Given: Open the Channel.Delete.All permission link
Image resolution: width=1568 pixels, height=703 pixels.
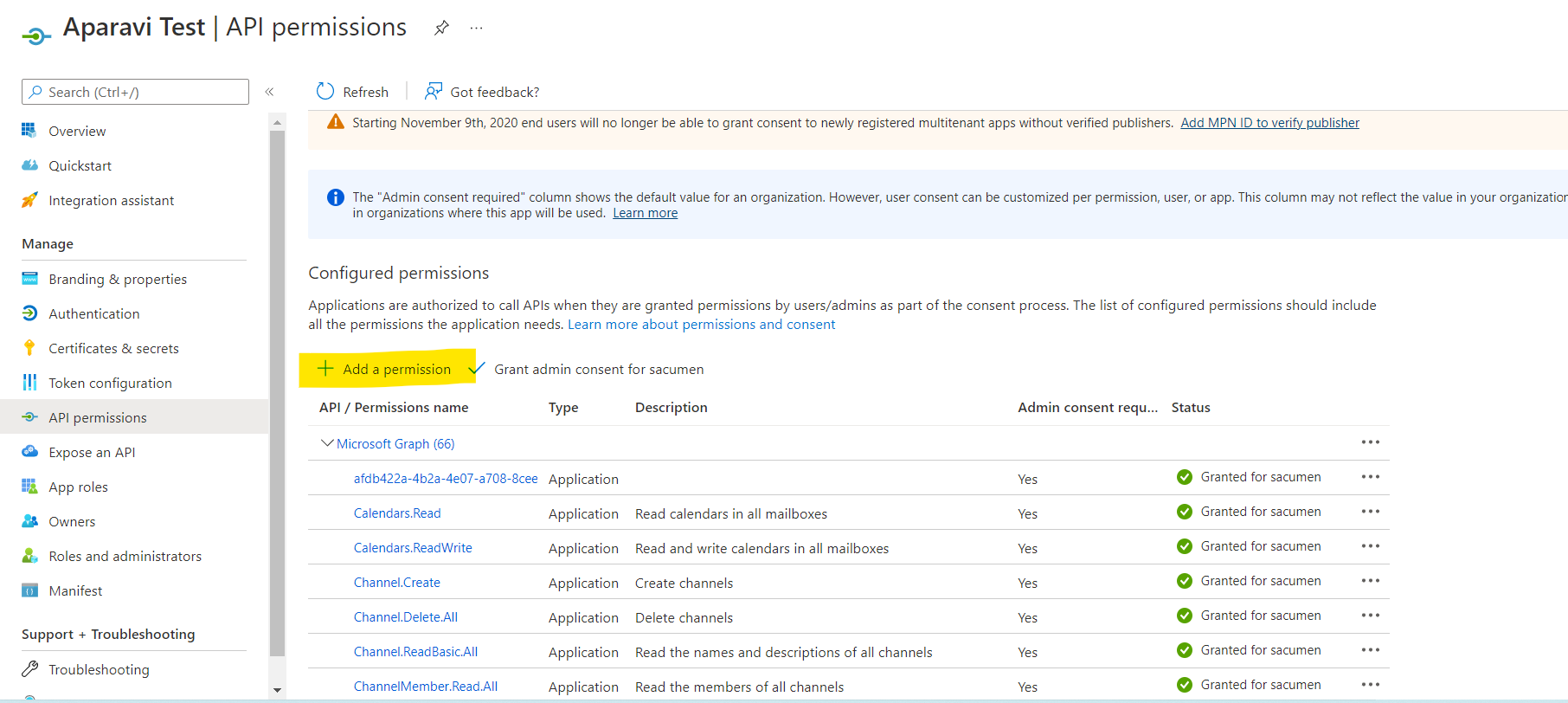Looking at the screenshot, I should pyautogui.click(x=405, y=617).
